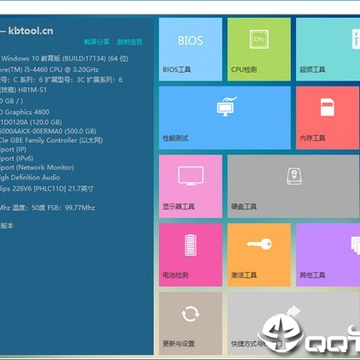Open the CPU检测 tile
The width and height of the screenshot is (360, 360).
259,49
